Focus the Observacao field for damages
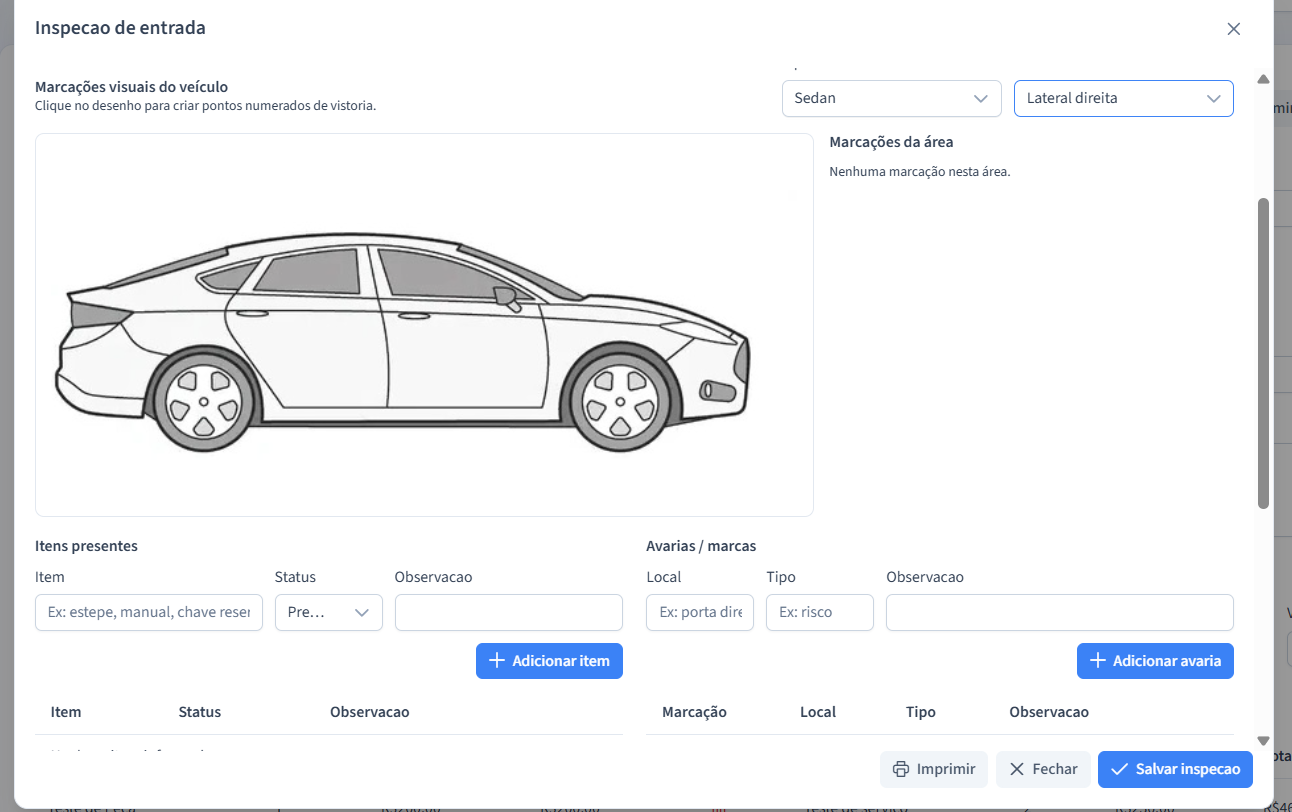Viewport: 1292px width, 812px height. click(x=1060, y=612)
